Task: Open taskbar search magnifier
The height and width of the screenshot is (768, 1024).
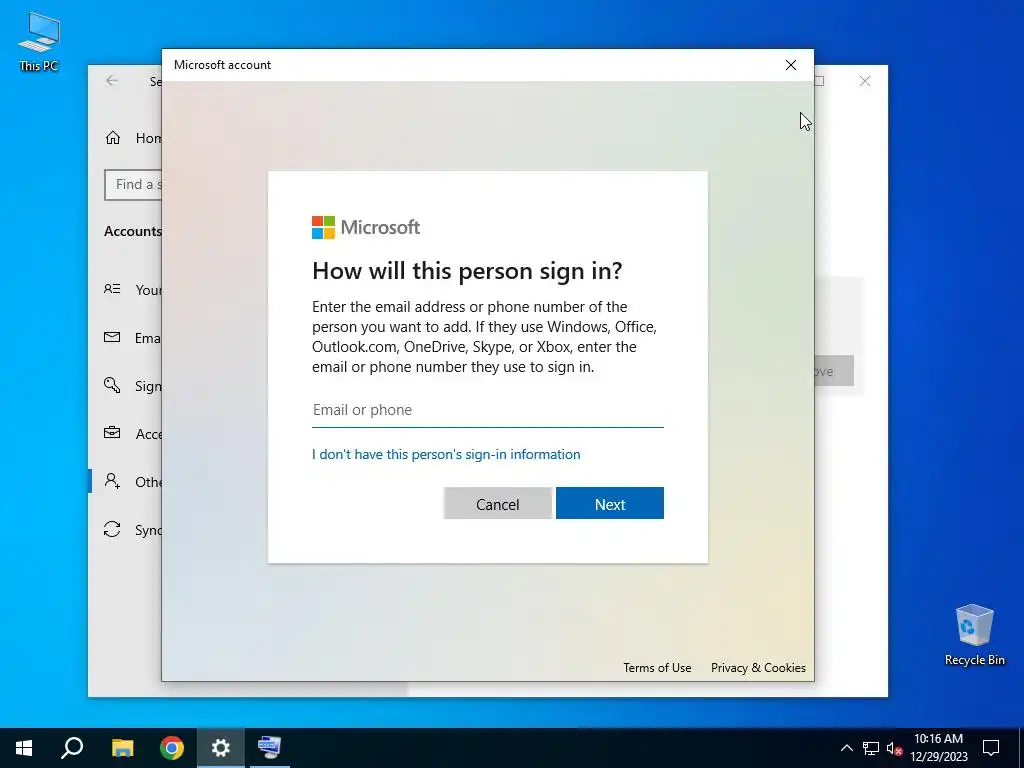Action: click(x=72, y=748)
